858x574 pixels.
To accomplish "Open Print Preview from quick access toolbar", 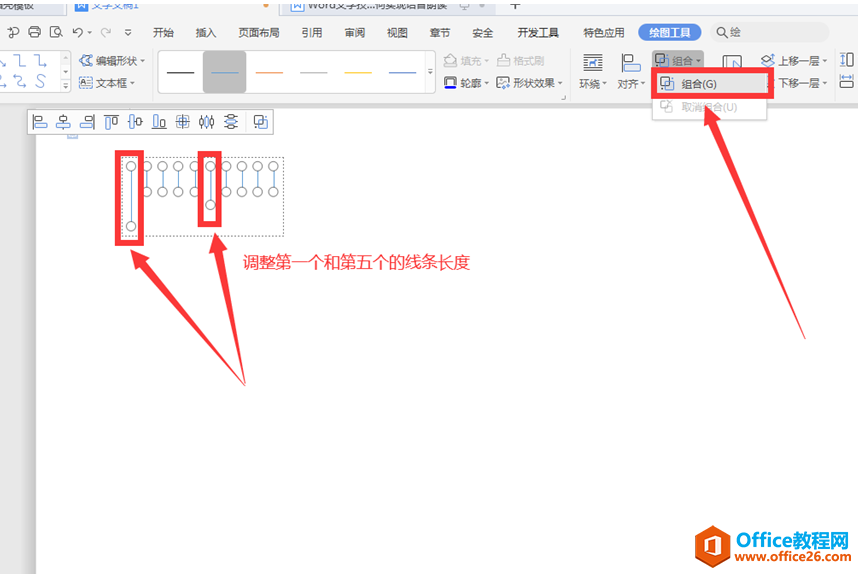I will [56, 32].
